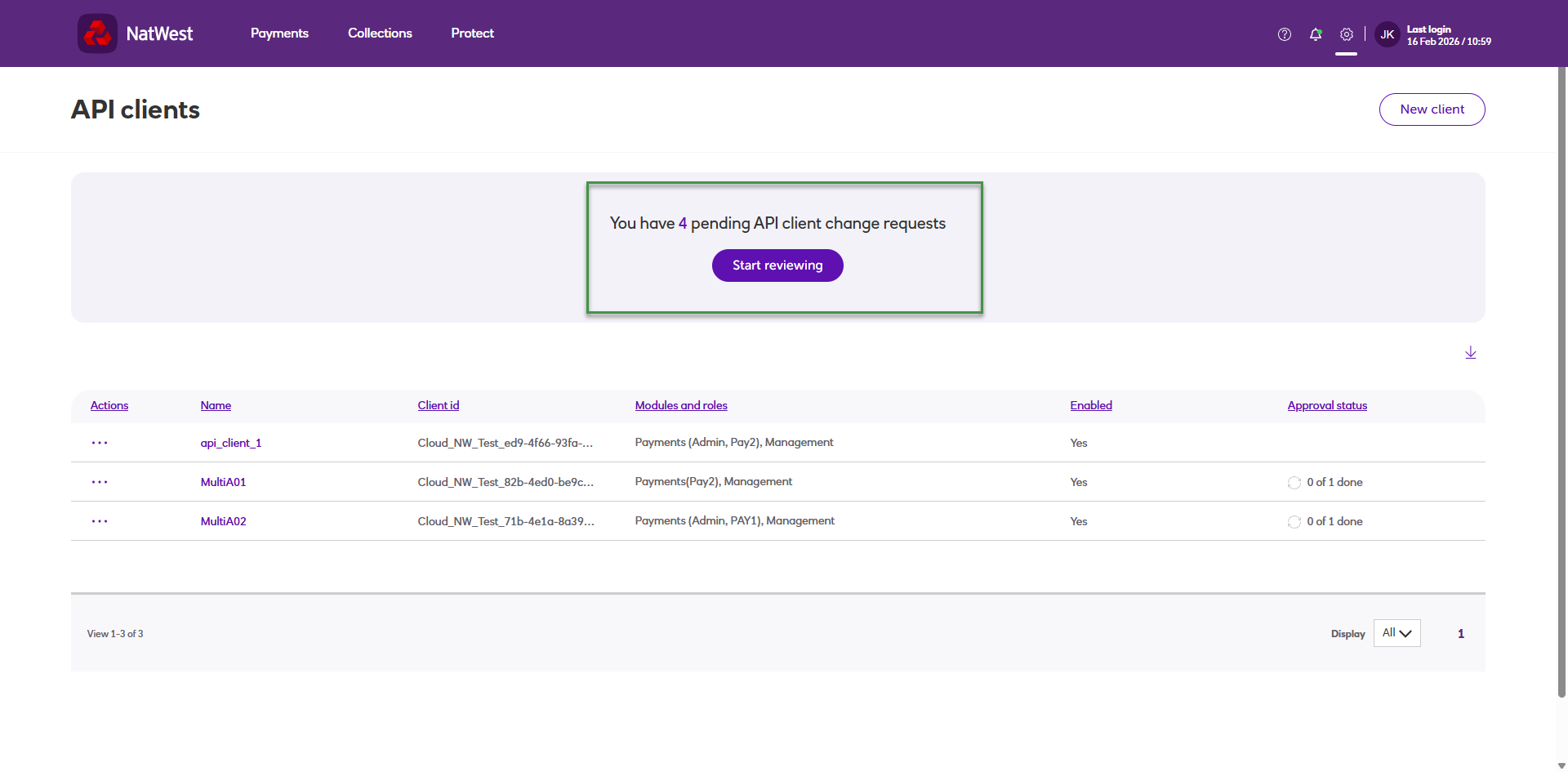
Task: Sort table by Client id column
Action: click(x=439, y=405)
